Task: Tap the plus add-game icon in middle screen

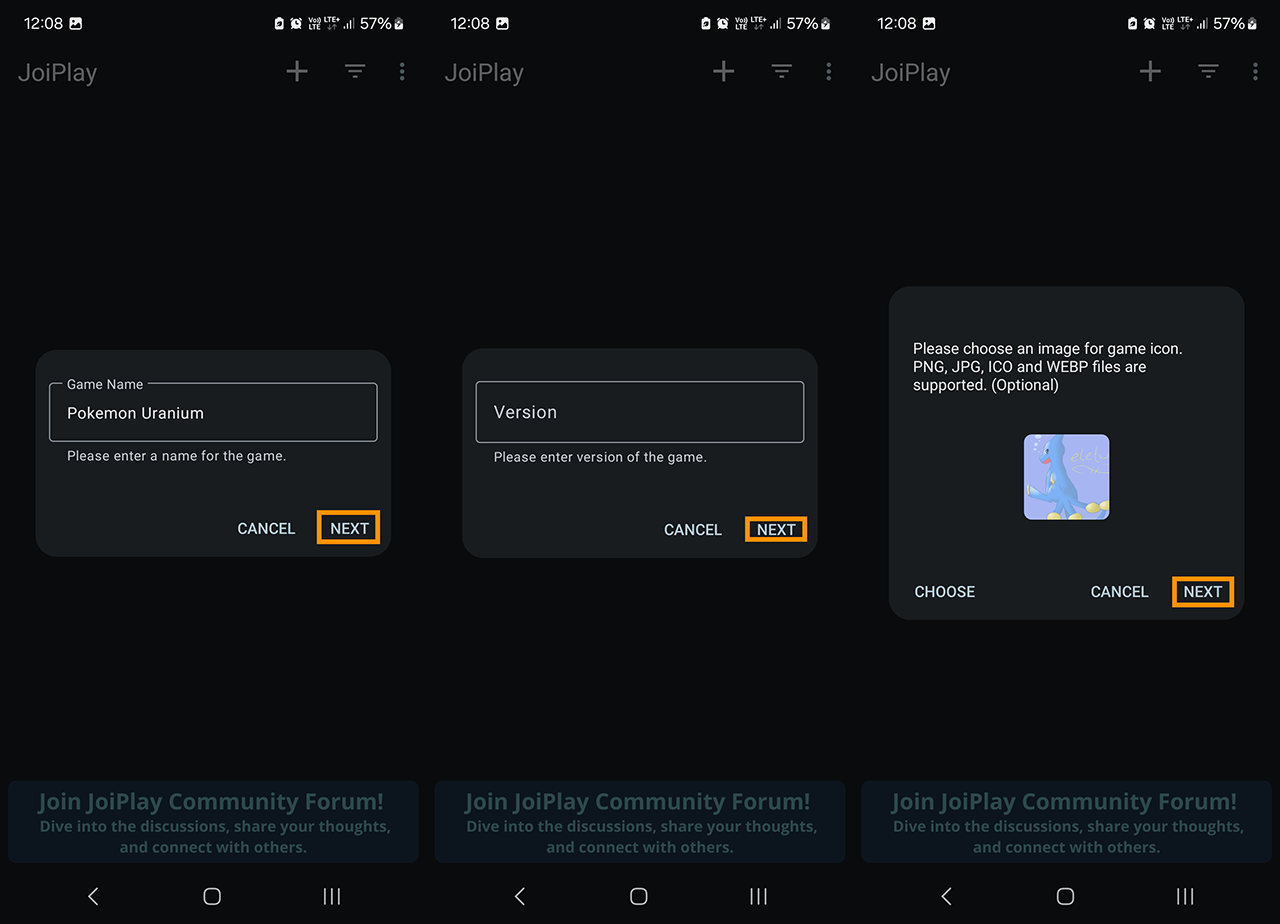Action: coord(724,71)
